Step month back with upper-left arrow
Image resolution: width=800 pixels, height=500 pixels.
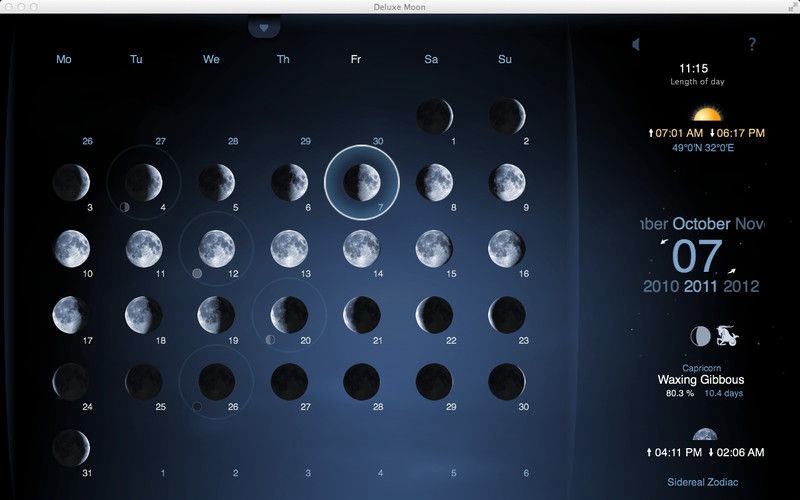[x=664, y=242]
